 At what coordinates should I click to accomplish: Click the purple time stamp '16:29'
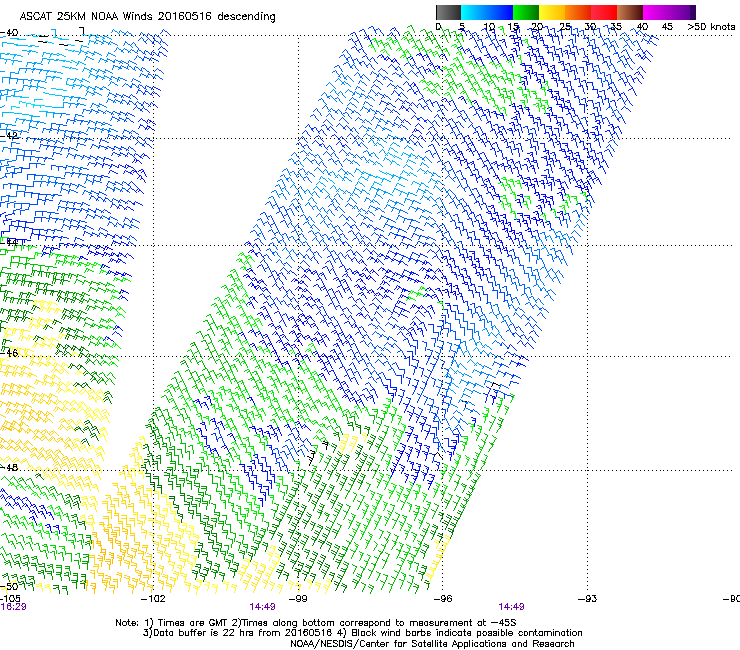click(13, 607)
